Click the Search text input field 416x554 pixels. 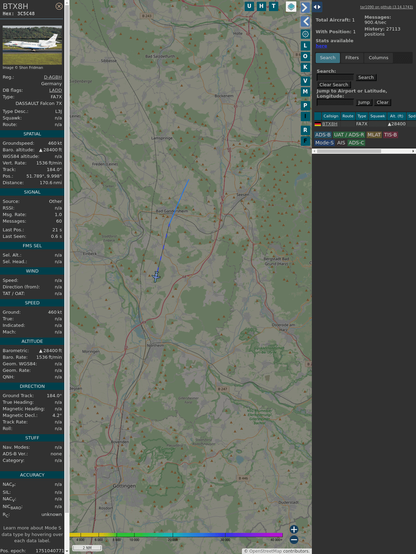[335, 77]
